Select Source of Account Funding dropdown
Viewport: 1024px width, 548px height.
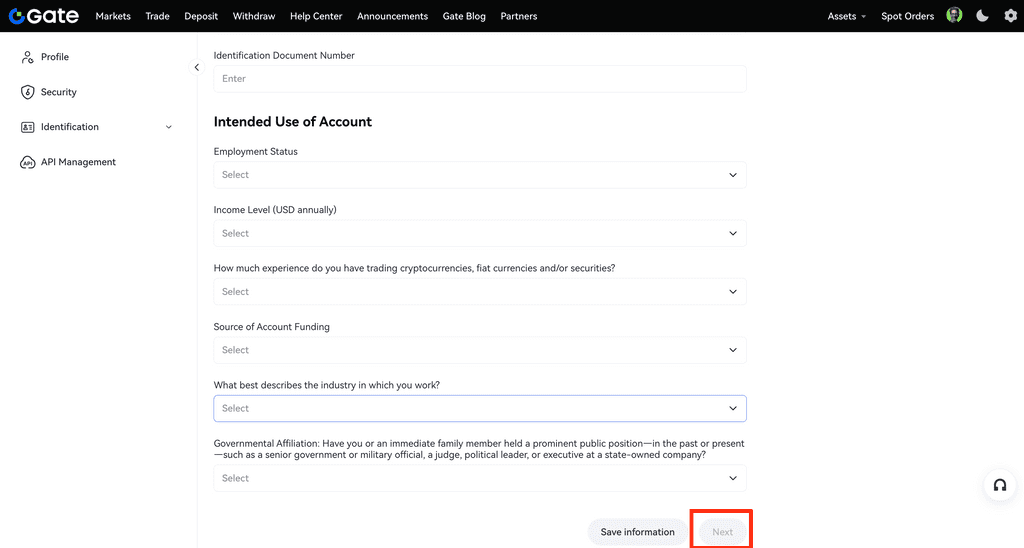479,350
